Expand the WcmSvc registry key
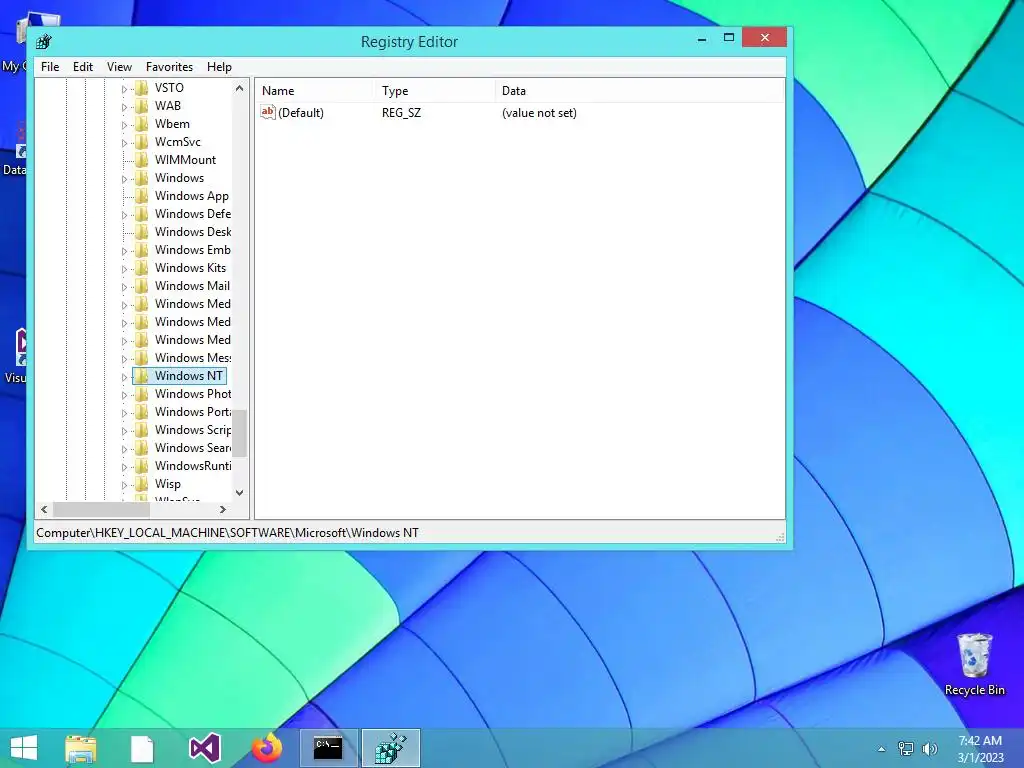Image resolution: width=1024 pixels, height=768 pixels. click(124, 143)
